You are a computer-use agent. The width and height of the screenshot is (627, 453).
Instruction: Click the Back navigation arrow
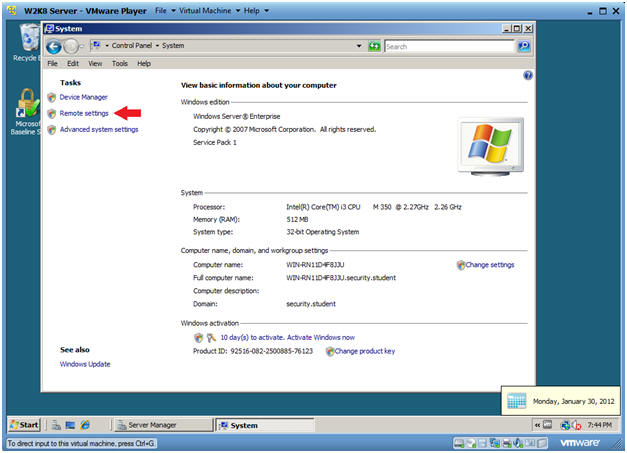click(53, 47)
